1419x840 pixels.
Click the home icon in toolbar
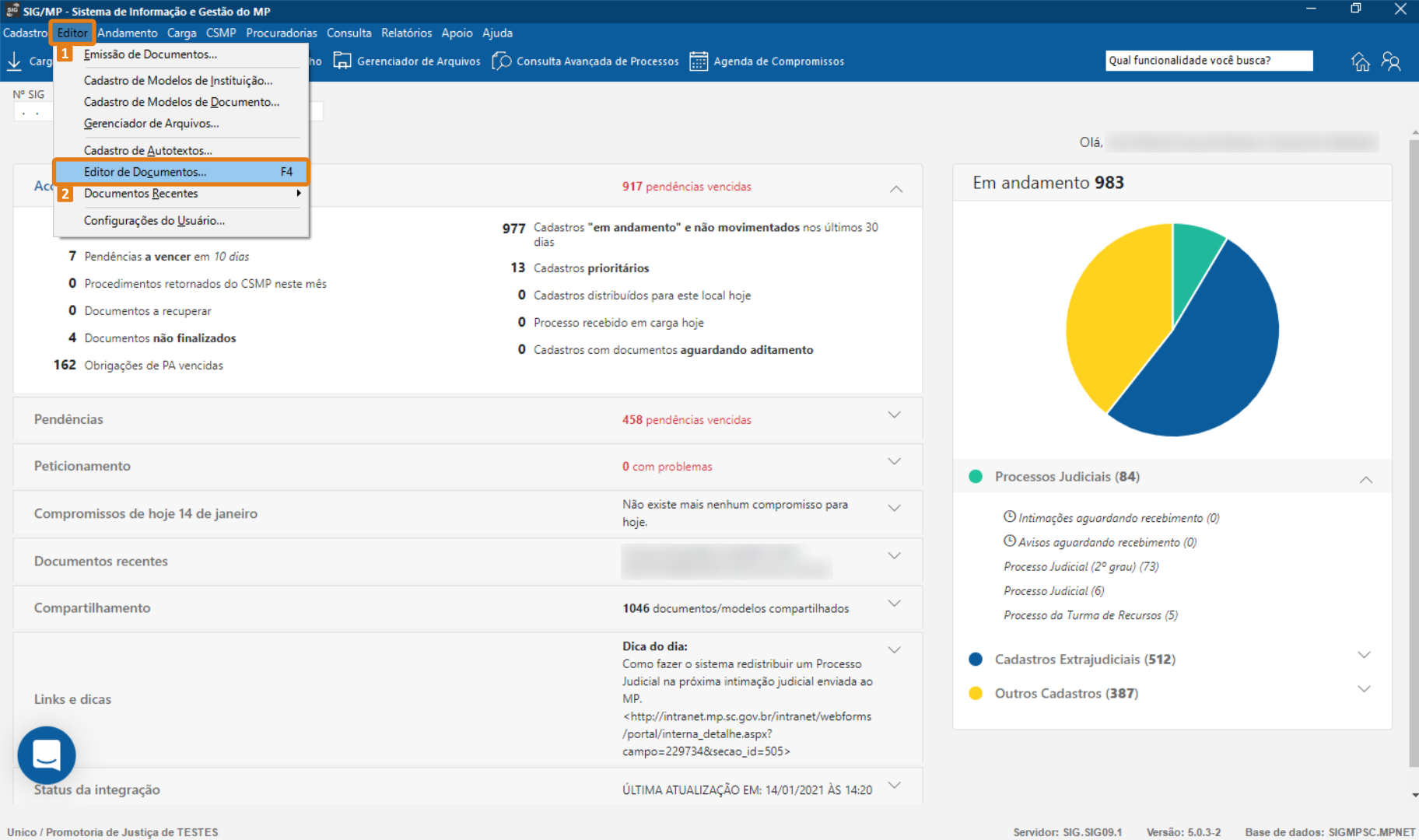(1360, 61)
